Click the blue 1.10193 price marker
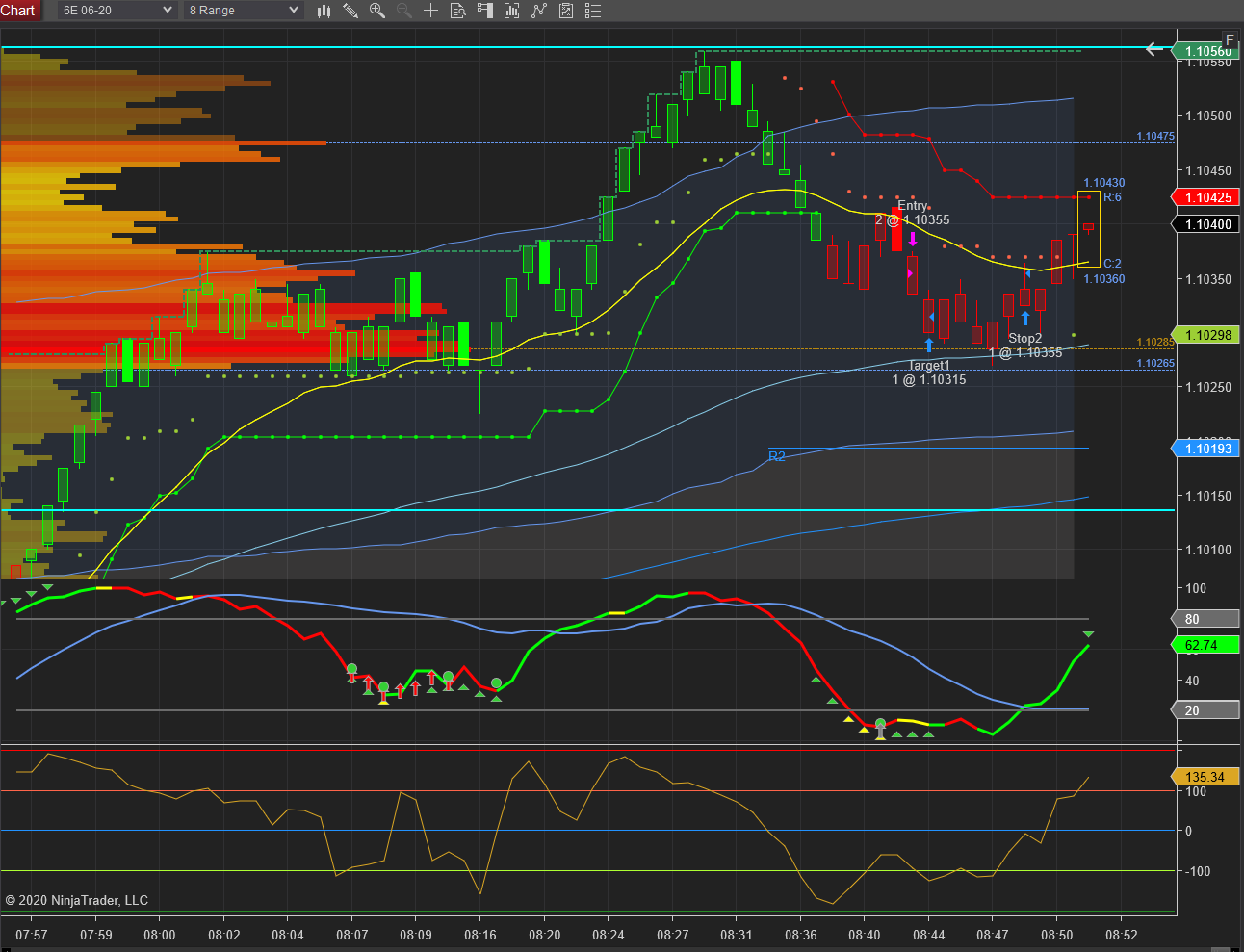 click(x=1205, y=449)
